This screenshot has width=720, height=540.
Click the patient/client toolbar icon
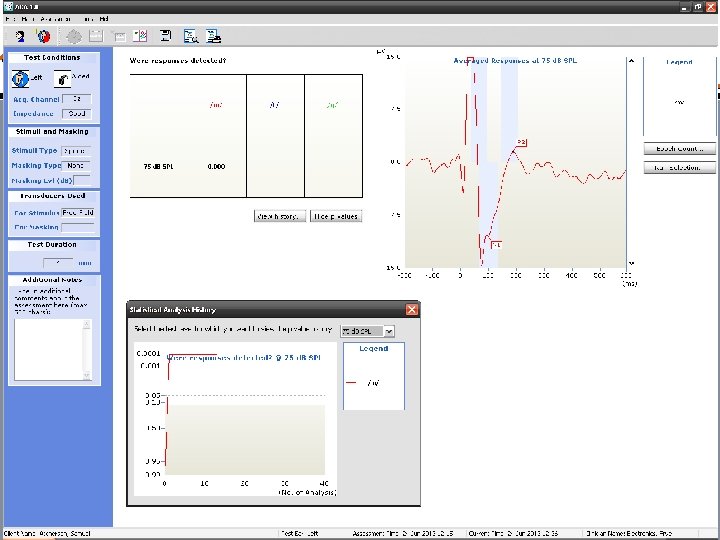(20, 36)
